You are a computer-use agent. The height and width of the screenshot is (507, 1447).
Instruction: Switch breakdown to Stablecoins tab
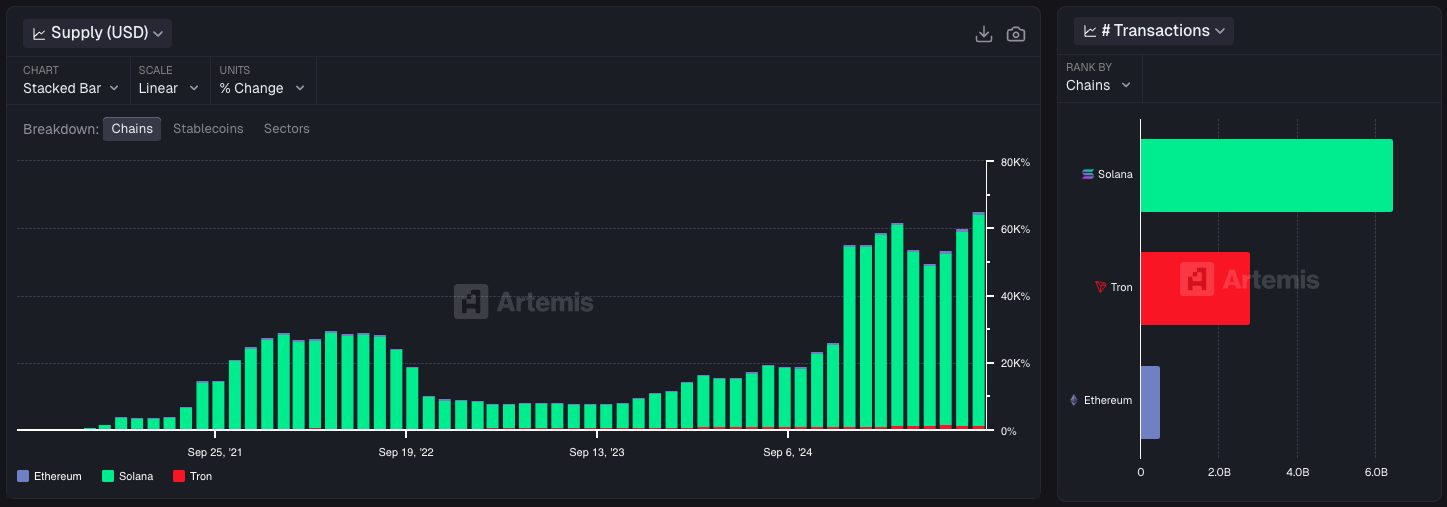(x=208, y=129)
